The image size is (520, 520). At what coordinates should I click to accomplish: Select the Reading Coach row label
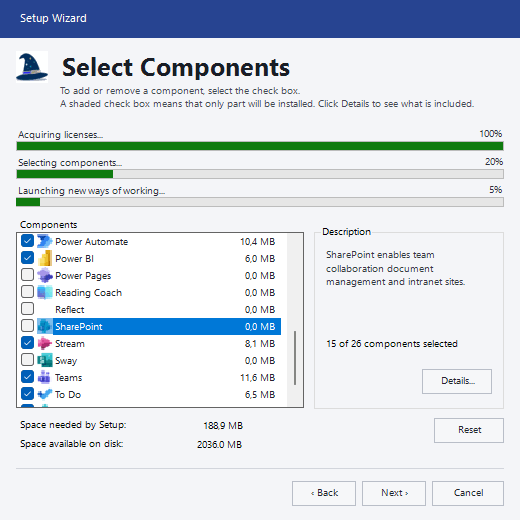(x=89, y=293)
